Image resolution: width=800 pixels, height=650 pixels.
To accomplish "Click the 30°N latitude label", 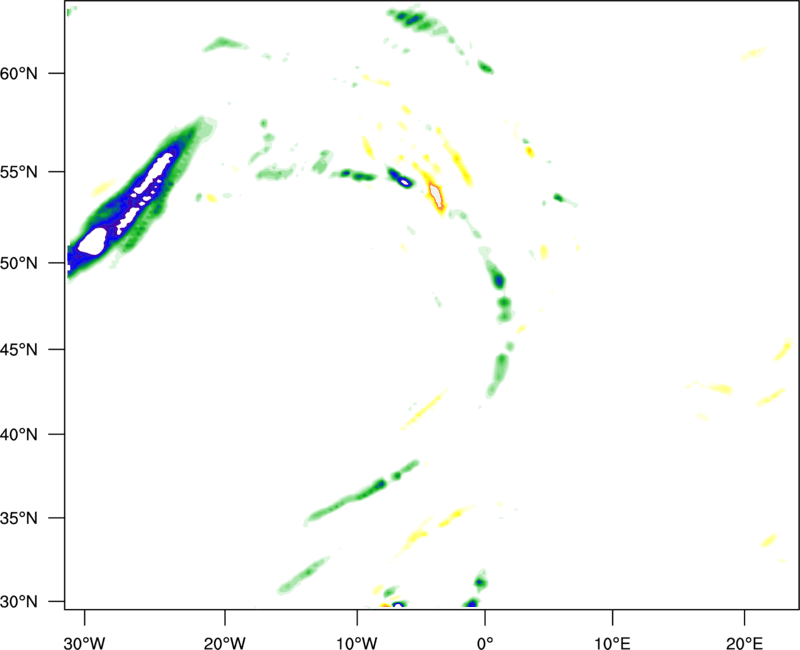I will pyautogui.click(x=19, y=602).
